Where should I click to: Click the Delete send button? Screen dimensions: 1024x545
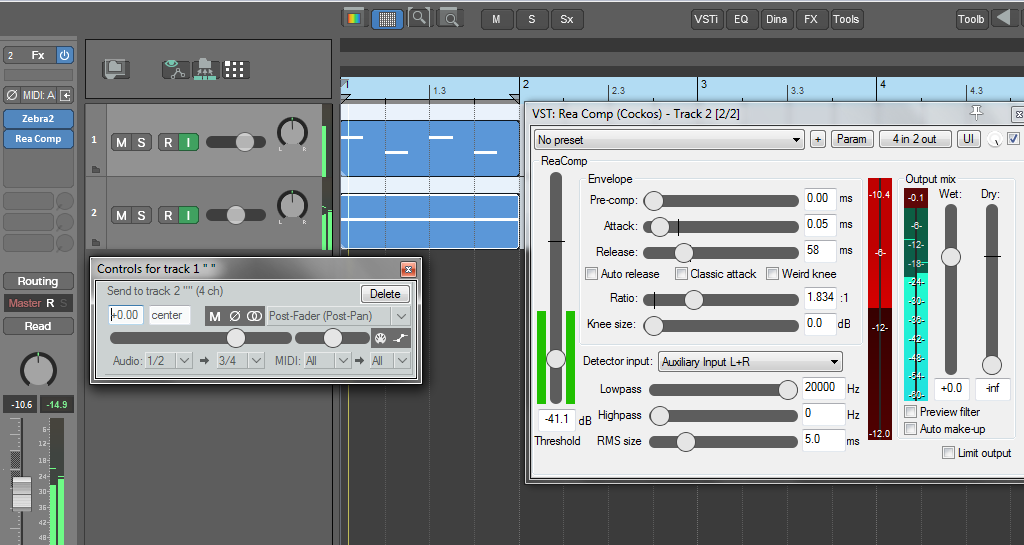click(385, 294)
